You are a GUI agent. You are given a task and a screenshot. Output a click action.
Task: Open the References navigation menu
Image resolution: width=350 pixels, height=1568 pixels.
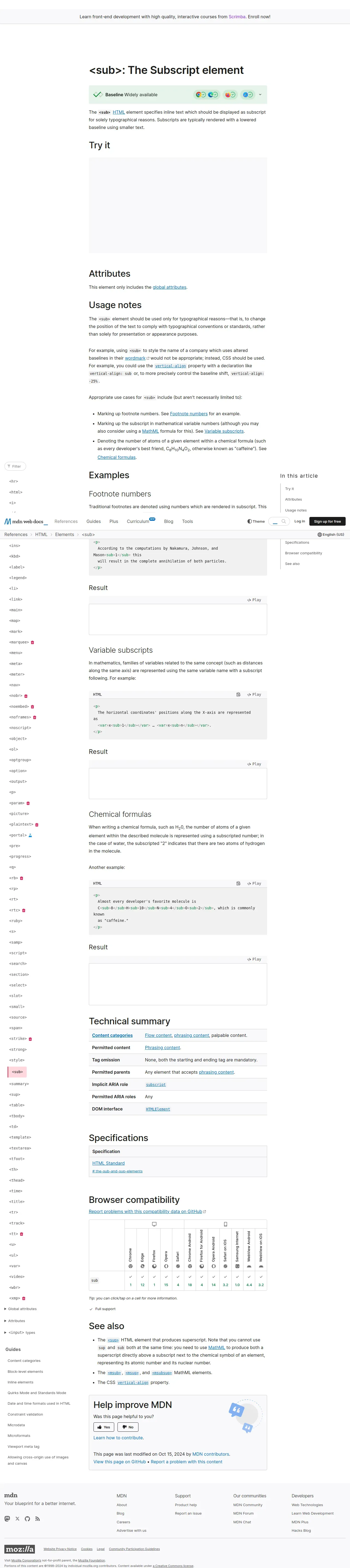[x=66, y=521]
